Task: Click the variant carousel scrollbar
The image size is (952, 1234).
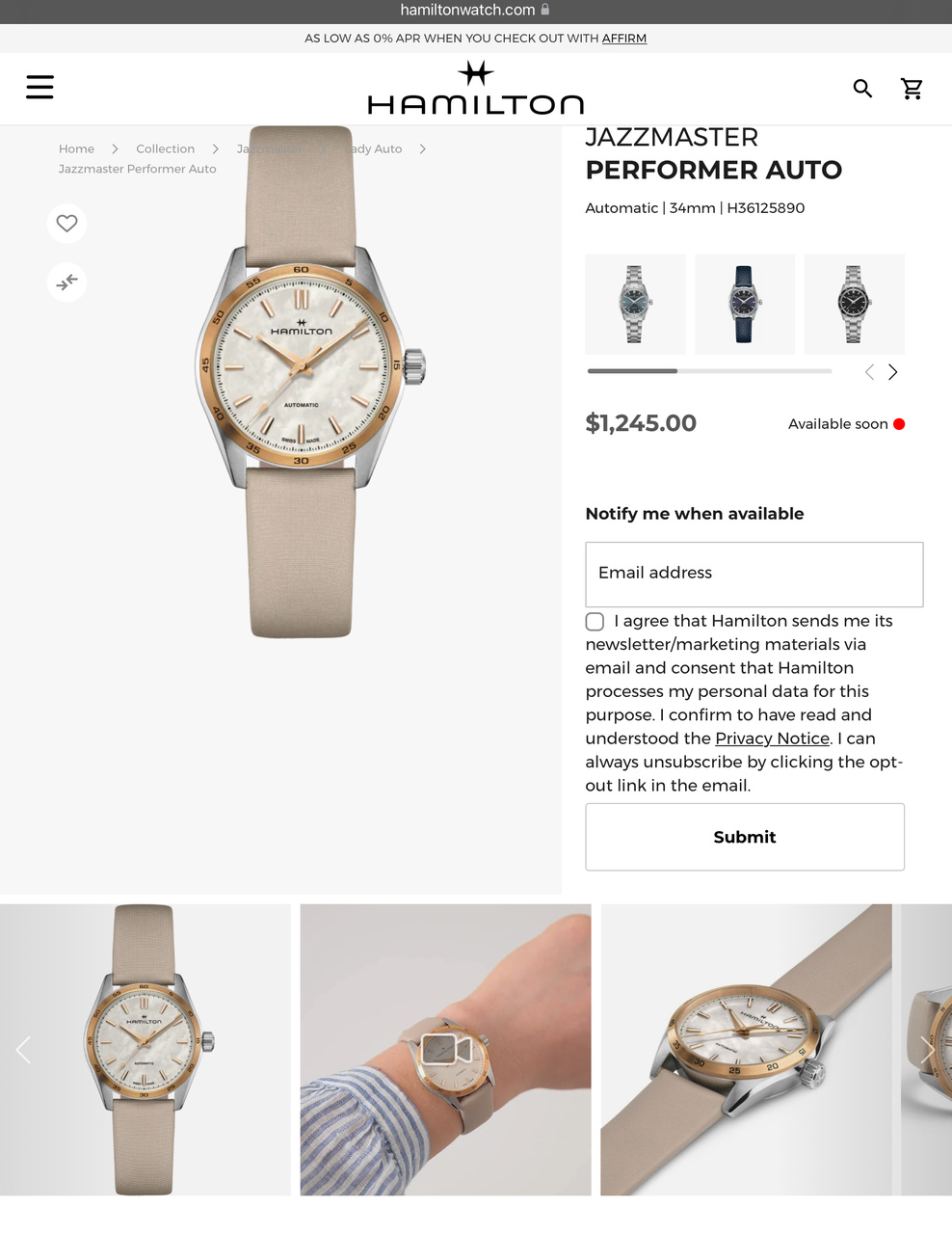Action: (709, 371)
